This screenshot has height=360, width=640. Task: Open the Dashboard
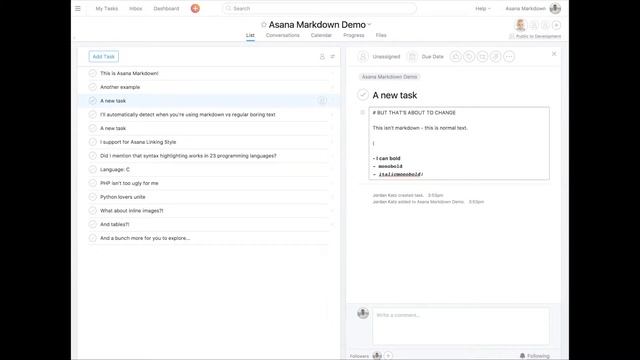(x=166, y=9)
